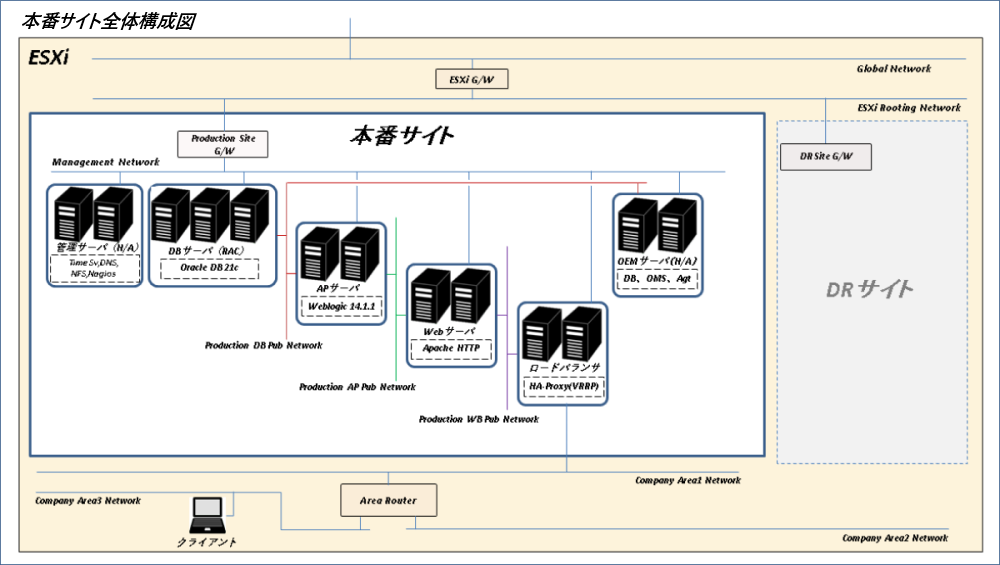Click the 'APサーバ' label
Viewport: 1000px width, 565px height.
338,288
